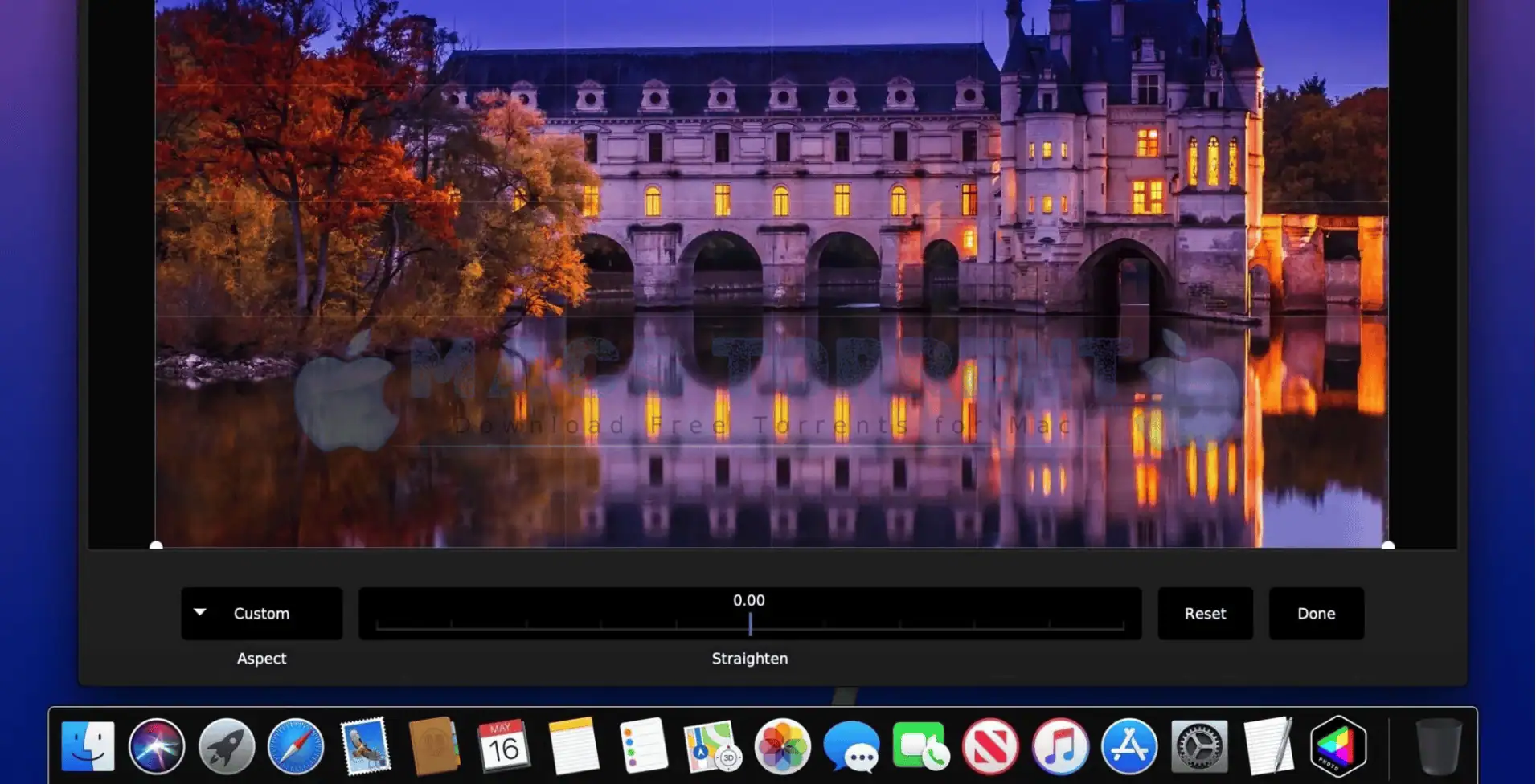Click Done to apply crop

pos(1317,614)
